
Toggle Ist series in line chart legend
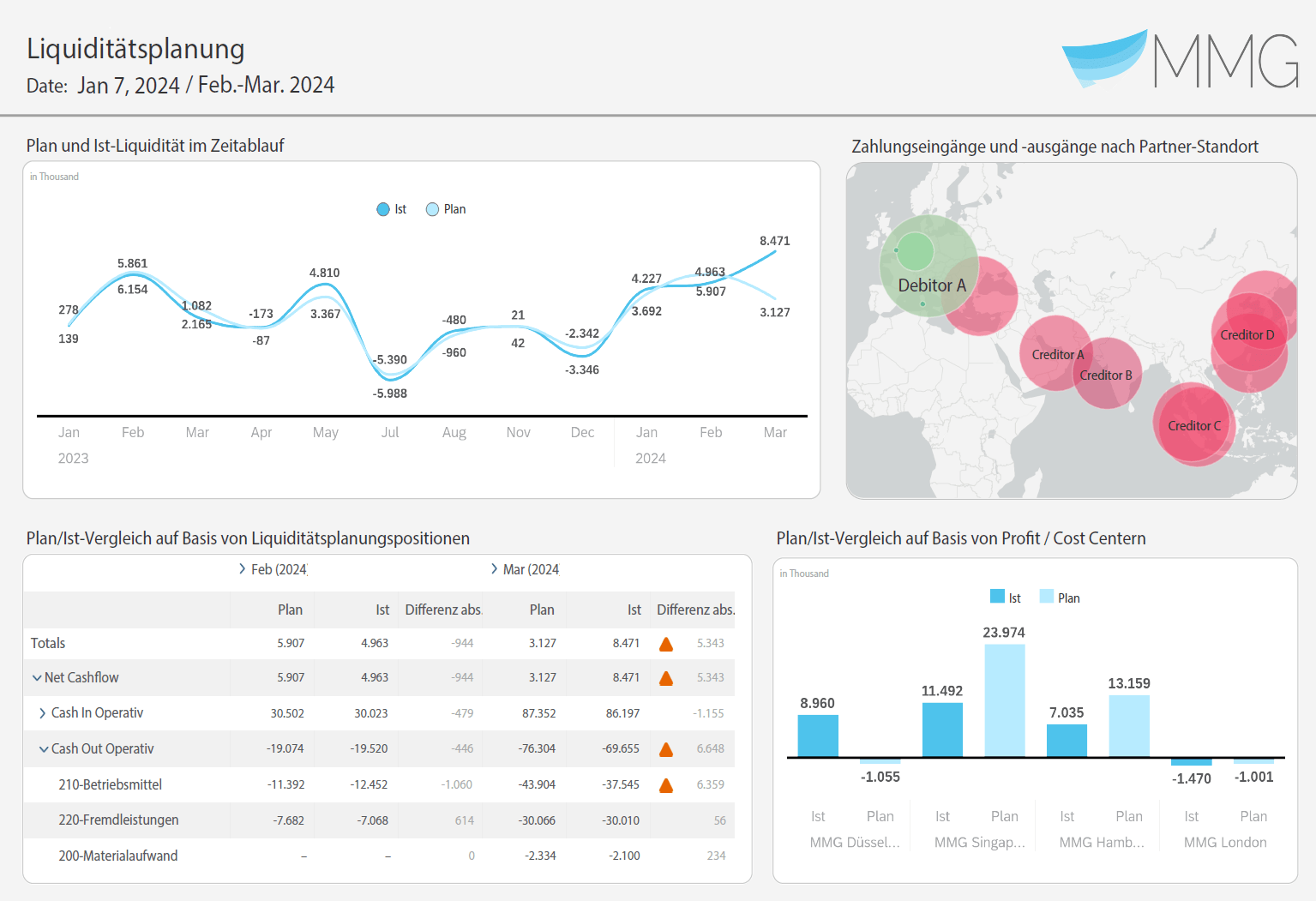392,209
